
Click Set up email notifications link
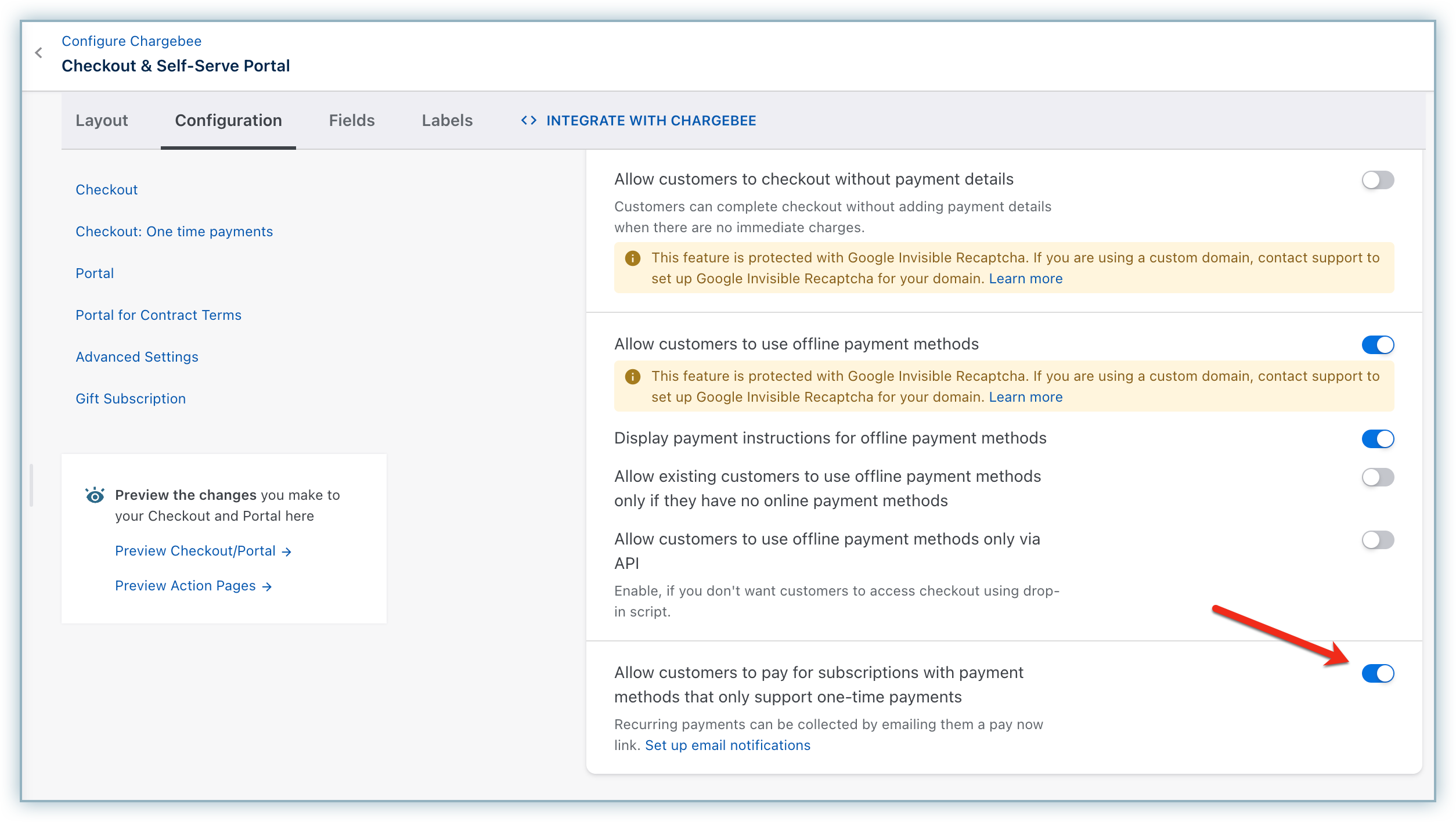click(x=727, y=745)
